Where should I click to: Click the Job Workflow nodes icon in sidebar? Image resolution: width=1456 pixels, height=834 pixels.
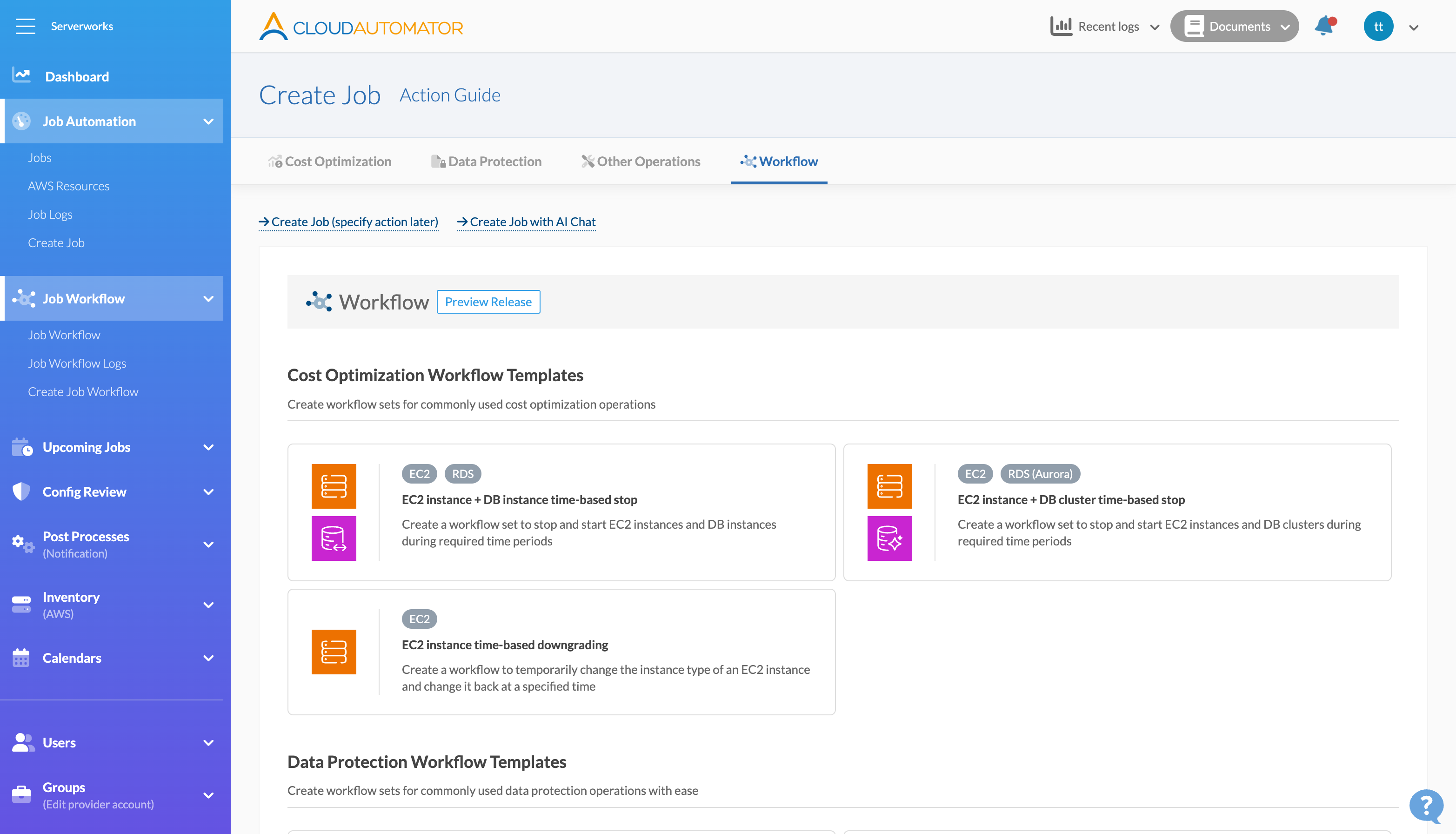tap(23, 298)
